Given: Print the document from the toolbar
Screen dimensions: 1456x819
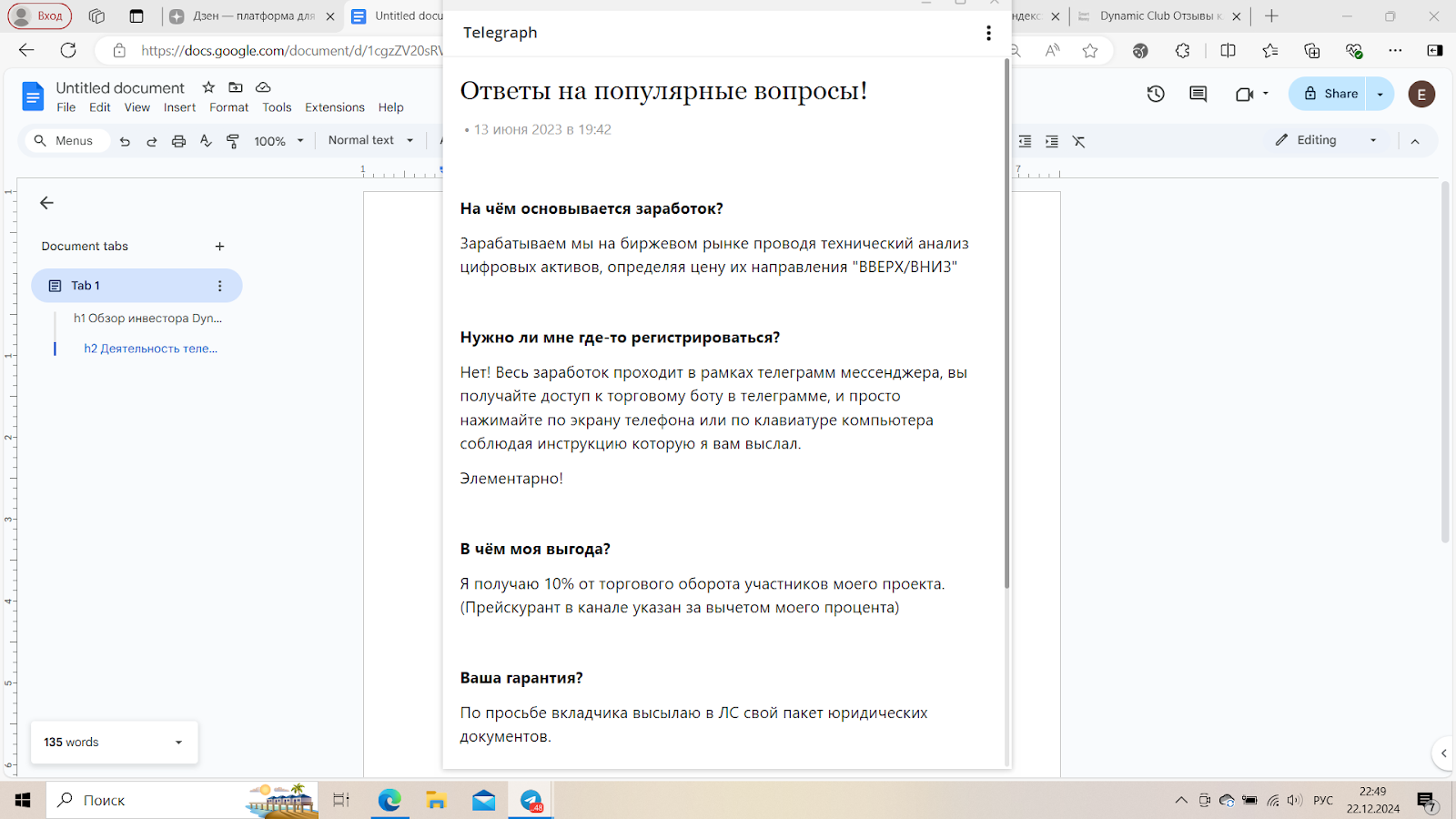Looking at the screenshot, I should coord(178,141).
